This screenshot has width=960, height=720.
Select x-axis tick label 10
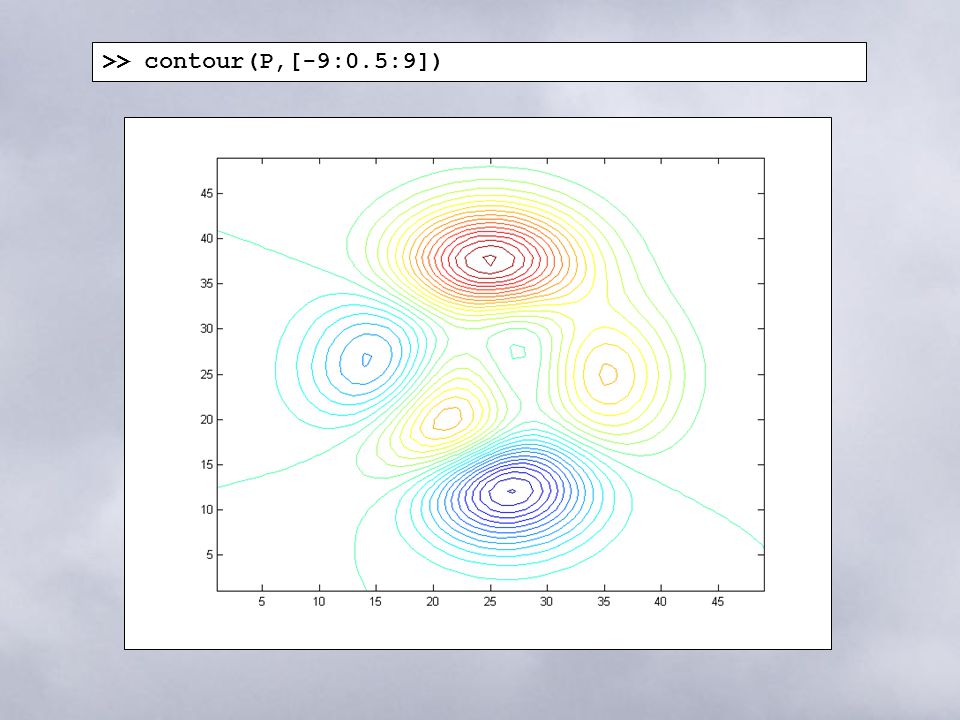click(x=319, y=602)
